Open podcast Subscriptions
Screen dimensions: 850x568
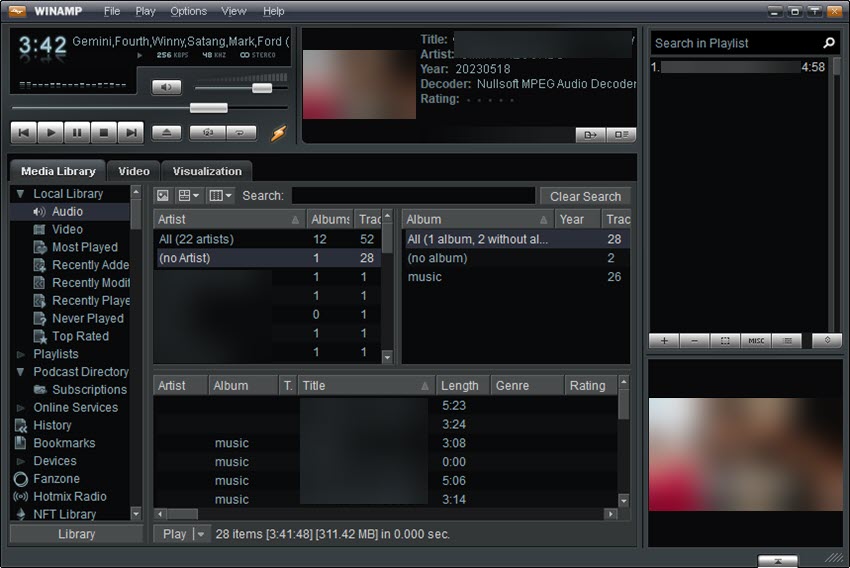89,390
